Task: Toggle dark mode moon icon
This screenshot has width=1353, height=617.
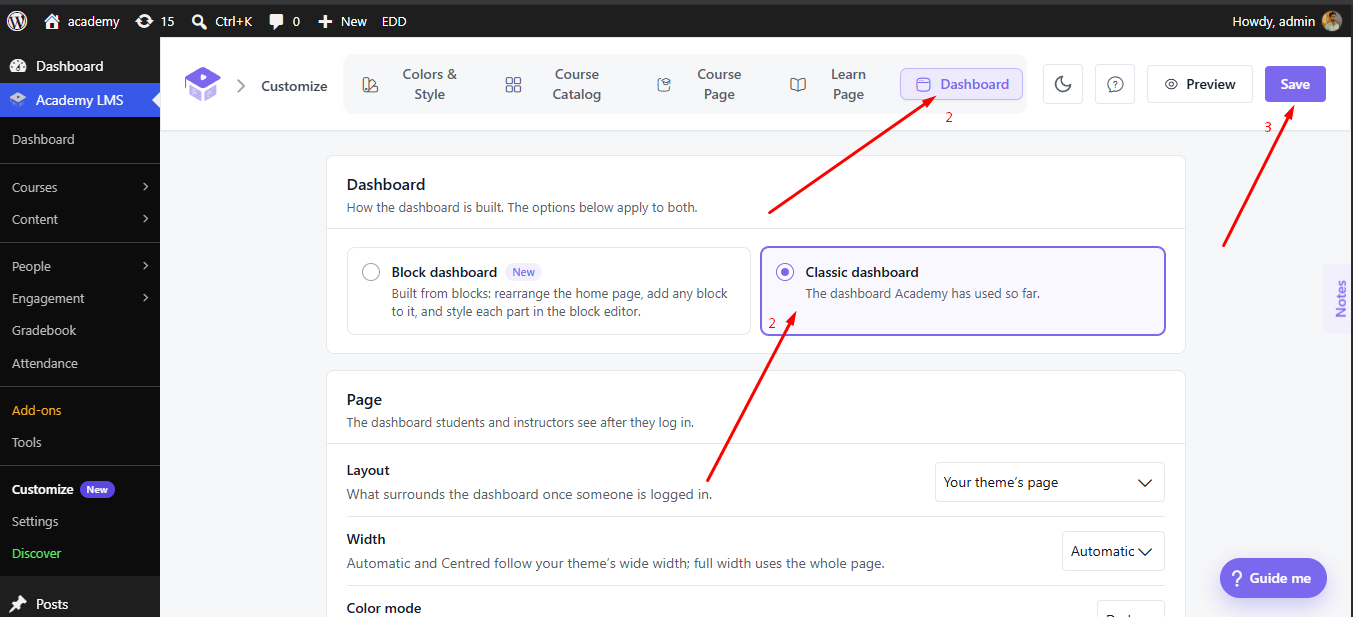Action: (1063, 84)
